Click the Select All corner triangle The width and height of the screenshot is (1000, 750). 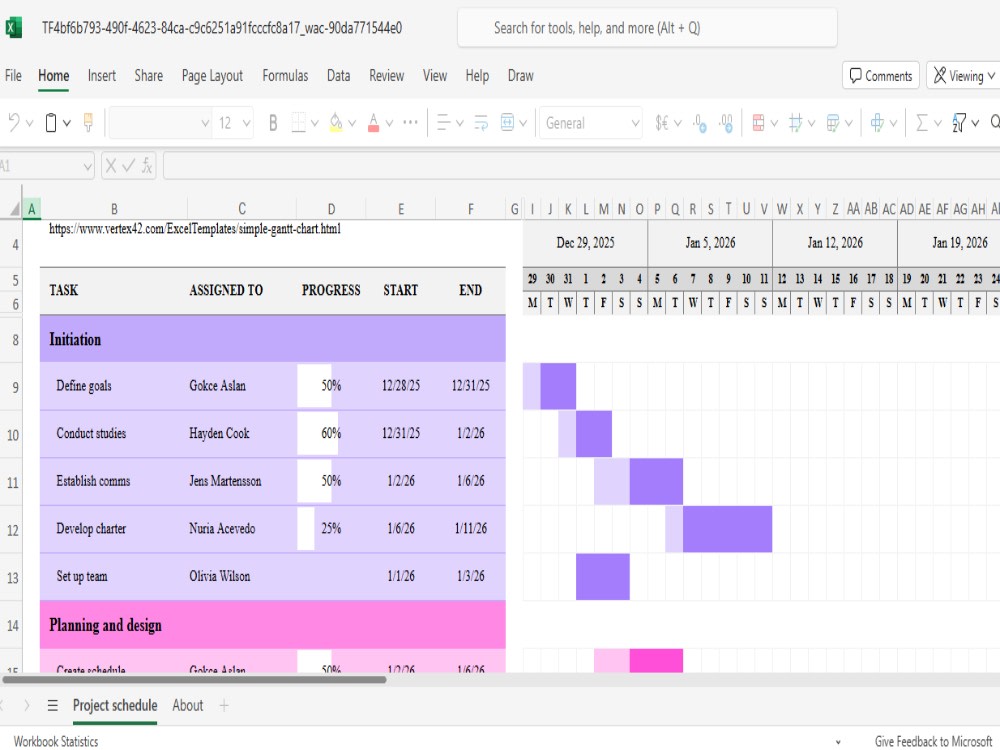click(15, 209)
